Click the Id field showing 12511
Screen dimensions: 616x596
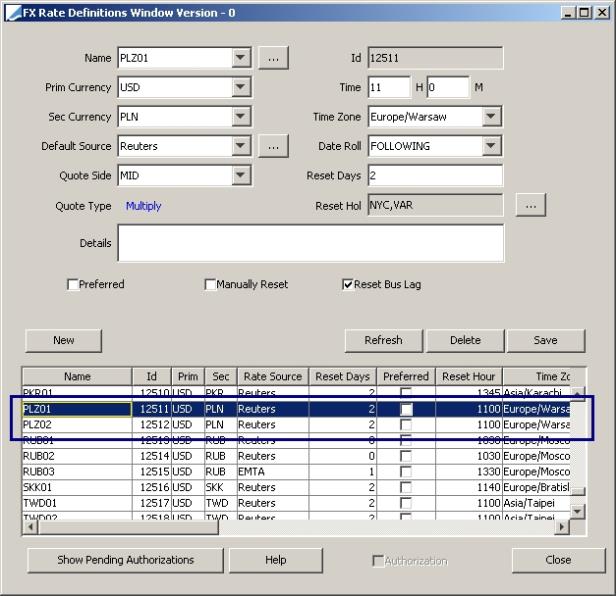pos(435,58)
